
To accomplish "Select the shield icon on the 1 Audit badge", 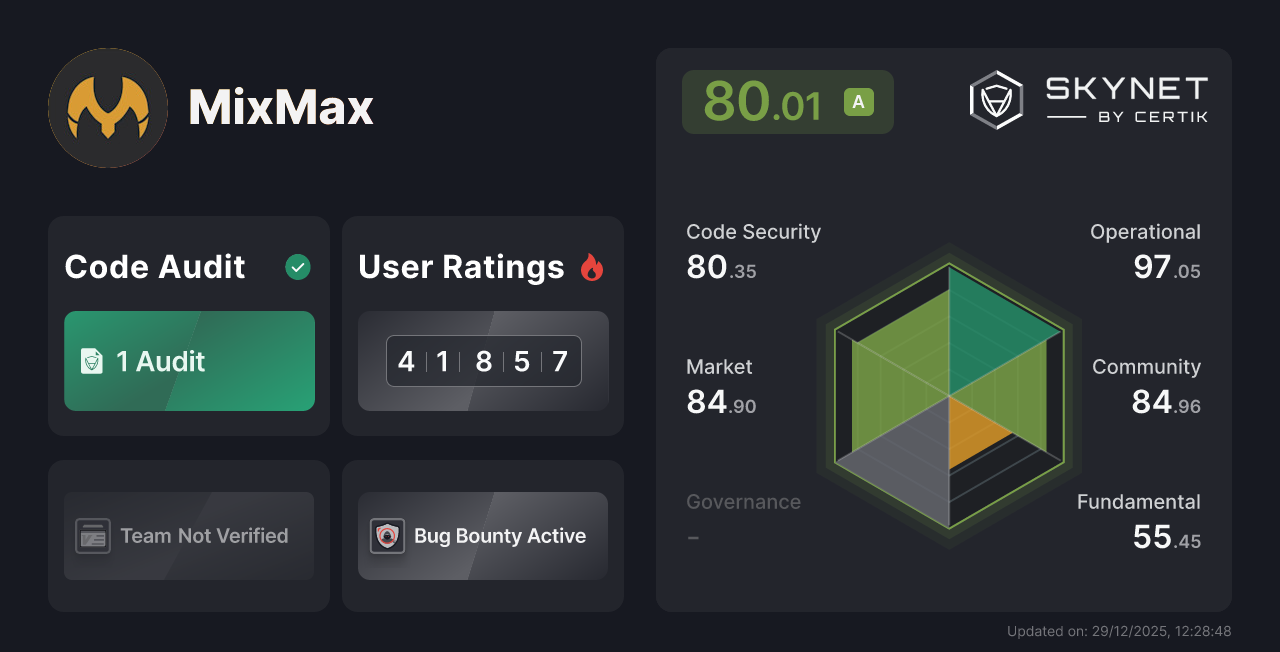I will 90,361.
